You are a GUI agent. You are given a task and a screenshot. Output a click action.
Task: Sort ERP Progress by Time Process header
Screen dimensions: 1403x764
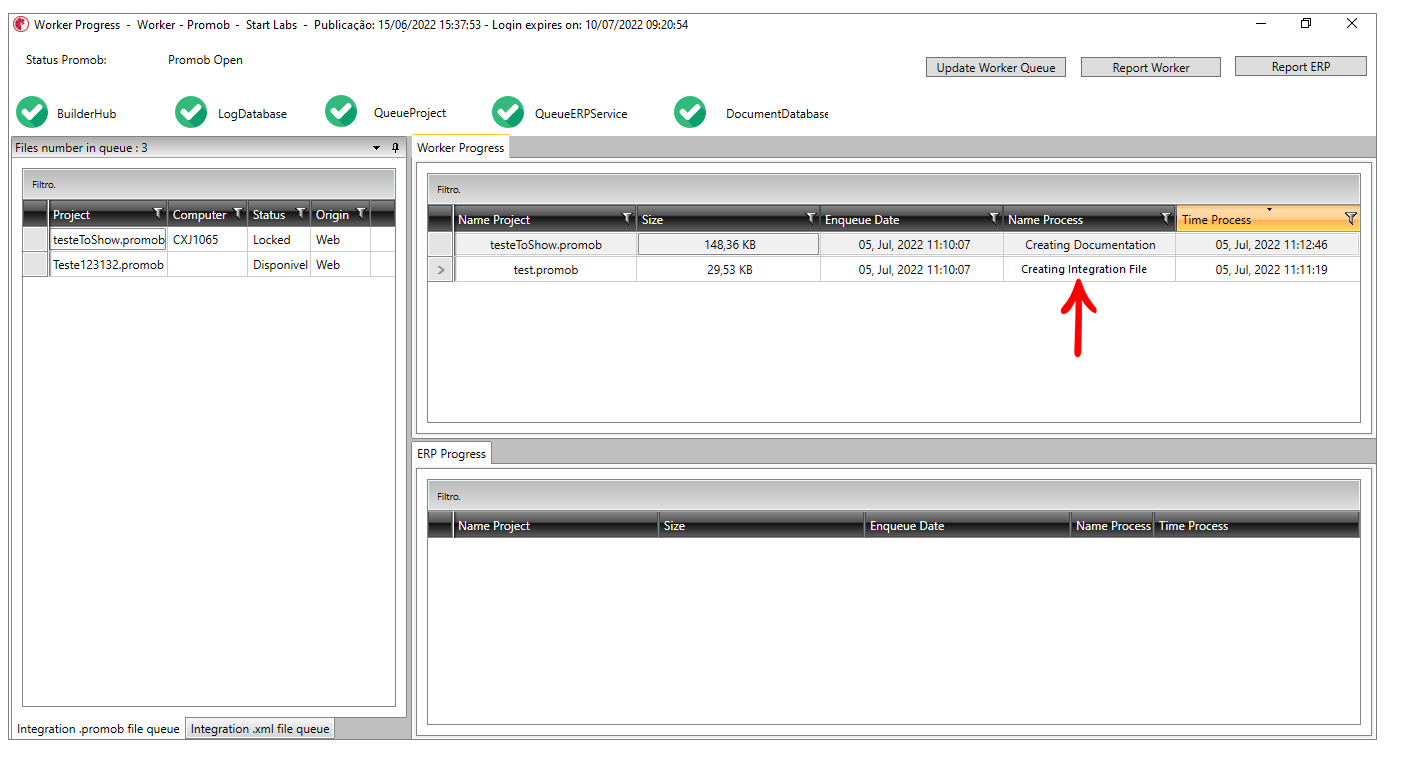click(x=1257, y=525)
